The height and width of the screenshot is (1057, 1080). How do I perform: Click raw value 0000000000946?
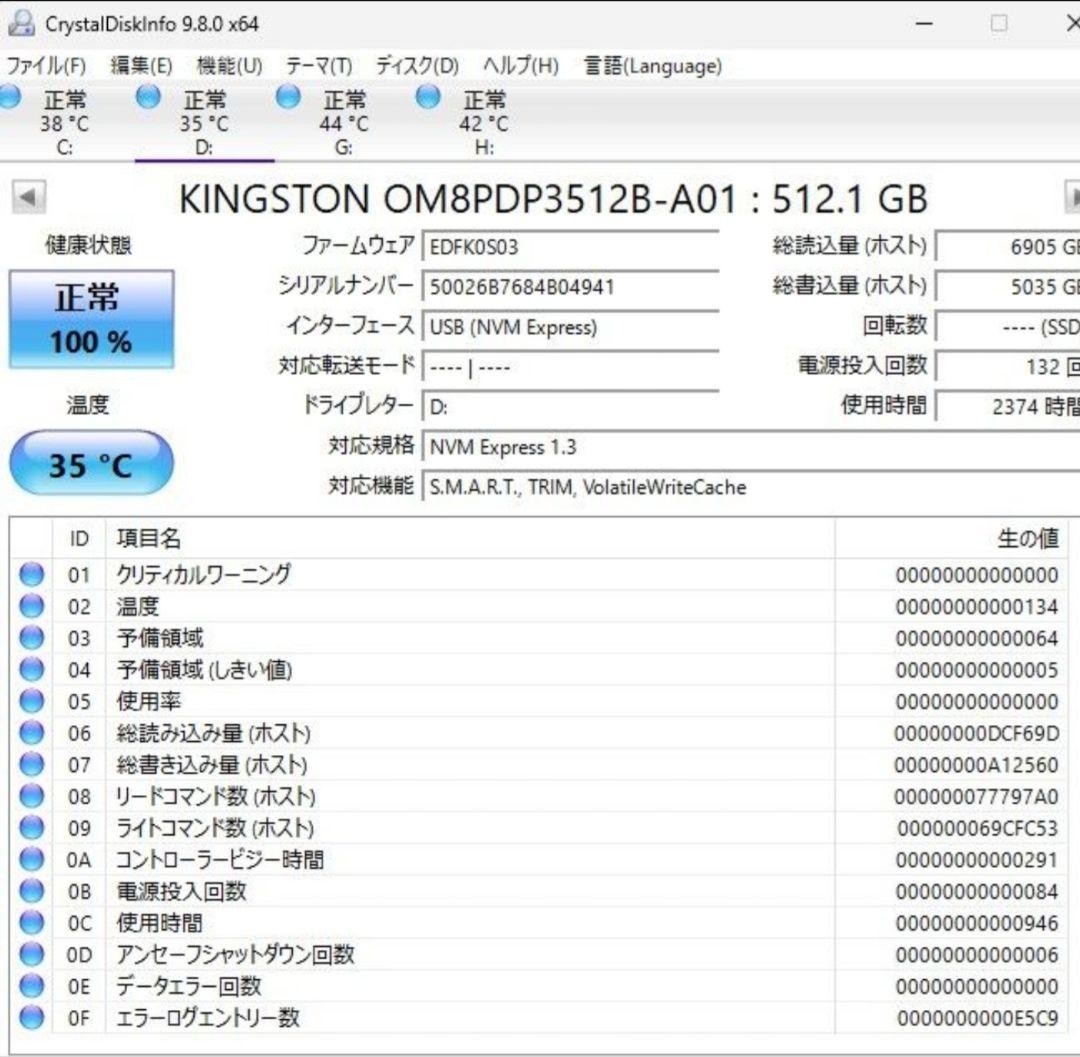[977, 923]
